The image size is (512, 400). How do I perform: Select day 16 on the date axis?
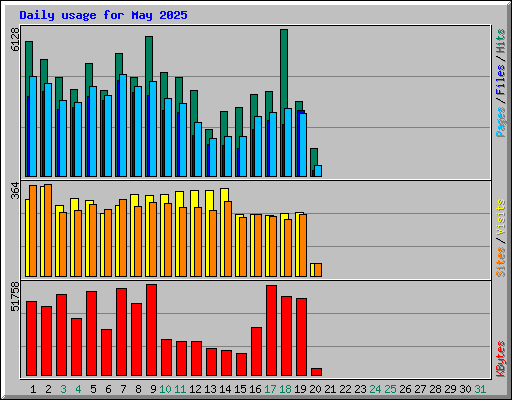255,389
